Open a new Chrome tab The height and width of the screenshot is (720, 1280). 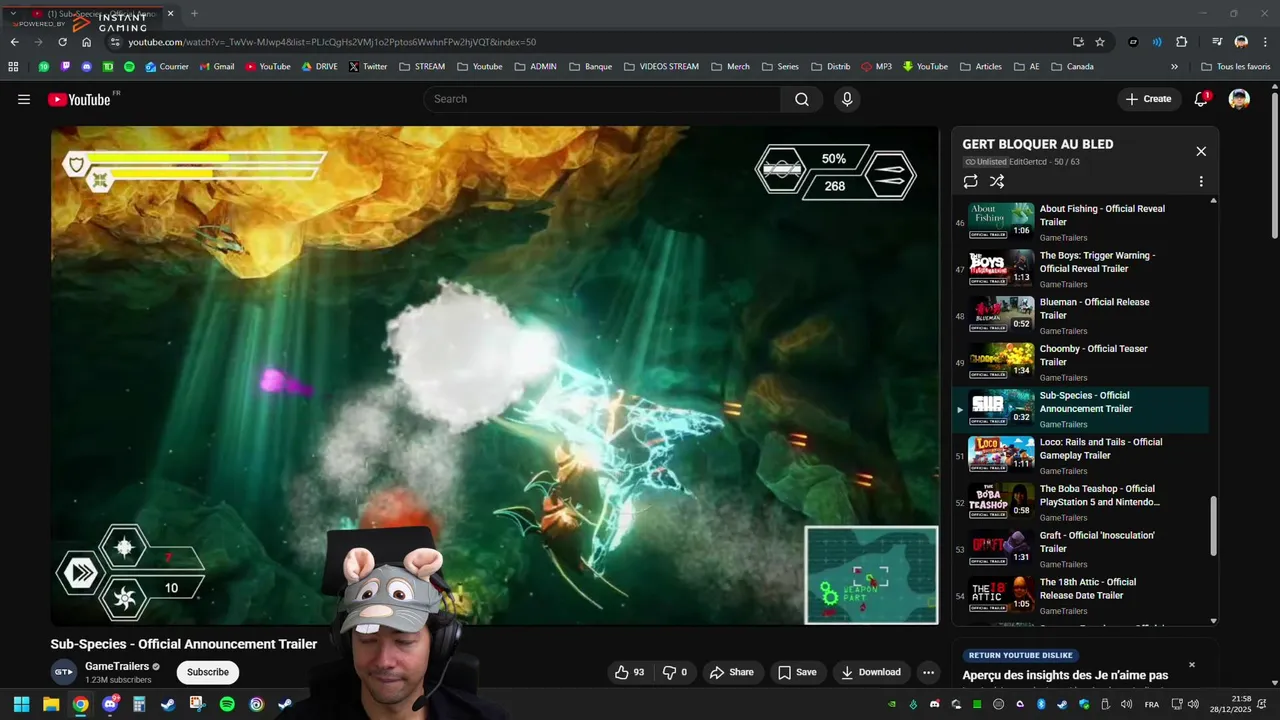[x=194, y=14]
